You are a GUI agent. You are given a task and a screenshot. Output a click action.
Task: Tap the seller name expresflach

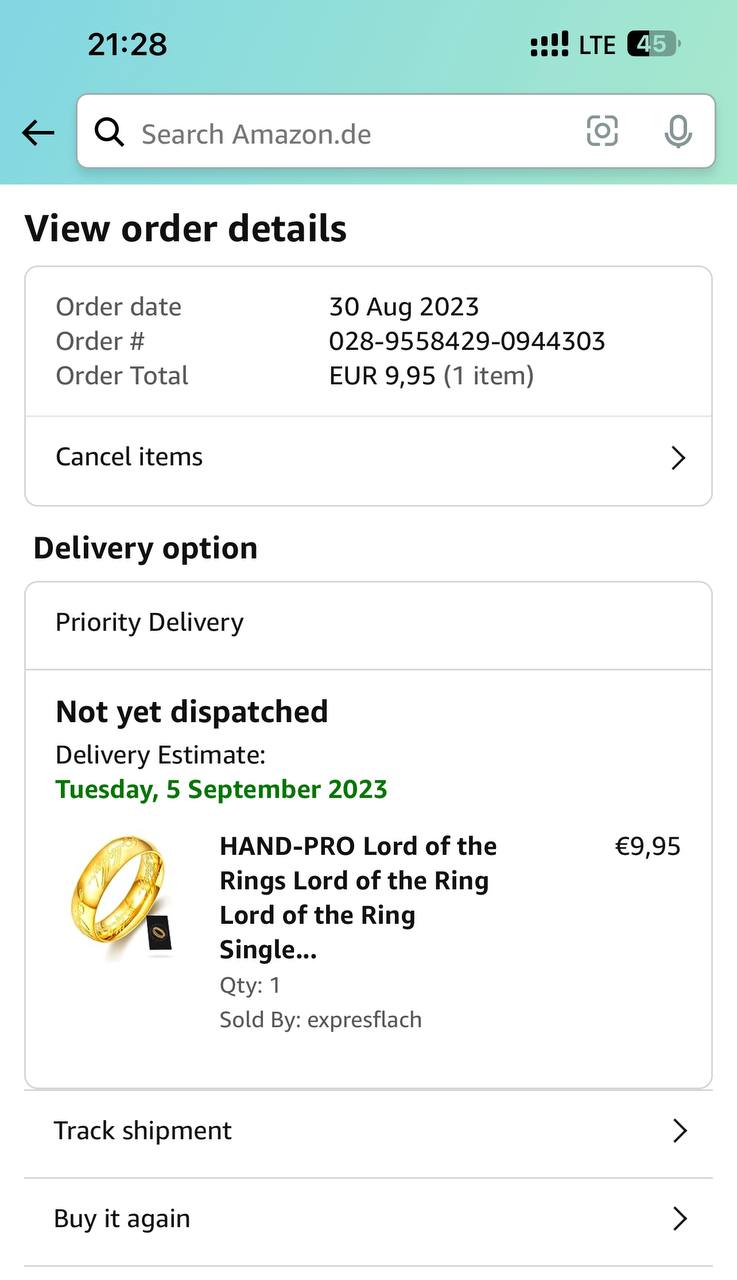(364, 1020)
